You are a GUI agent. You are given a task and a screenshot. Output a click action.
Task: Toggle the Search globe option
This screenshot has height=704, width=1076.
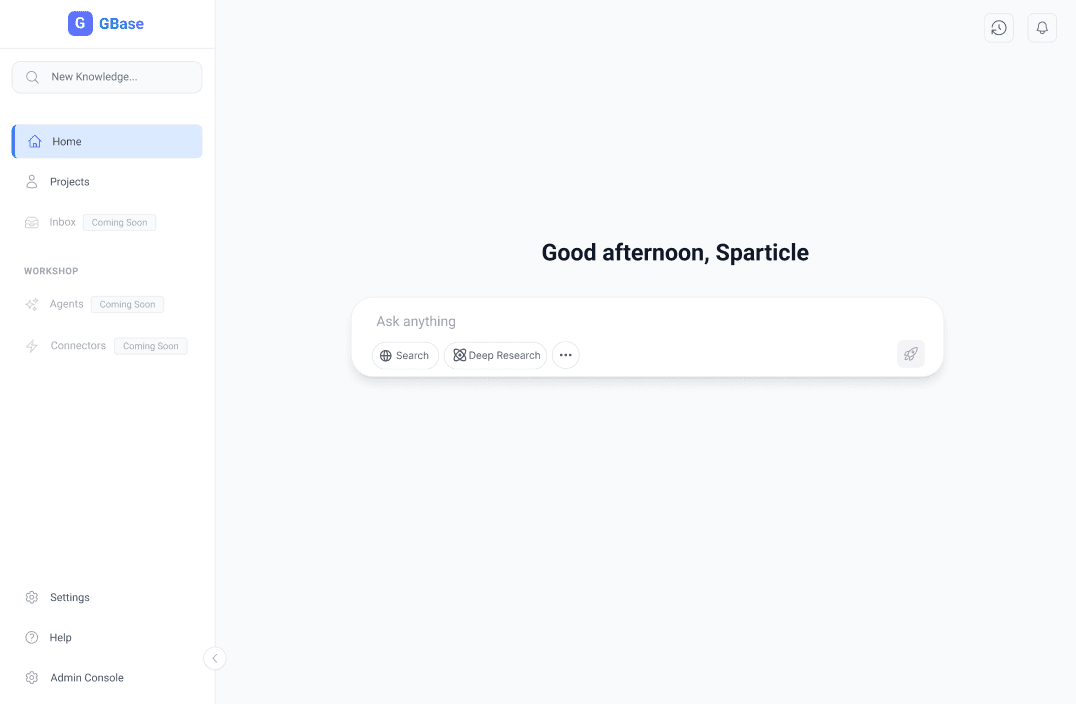click(x=405, y=355)
